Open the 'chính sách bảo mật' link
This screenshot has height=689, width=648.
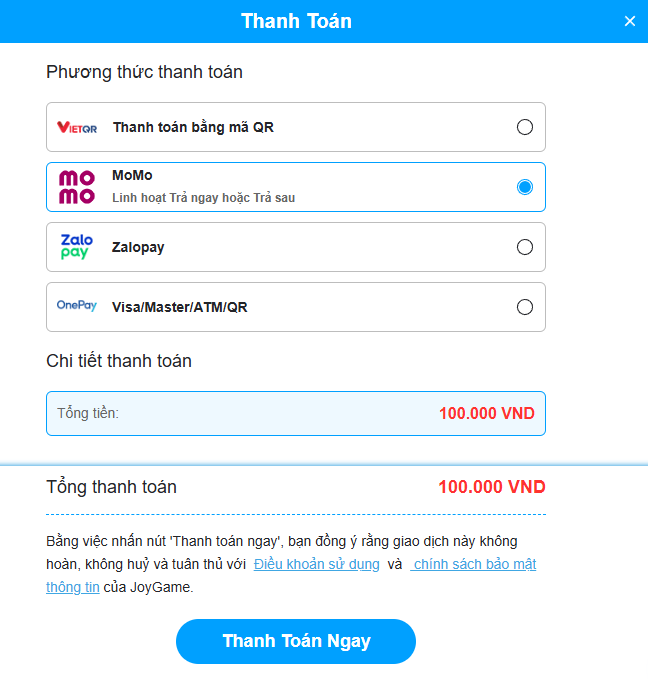pos(475,564)
